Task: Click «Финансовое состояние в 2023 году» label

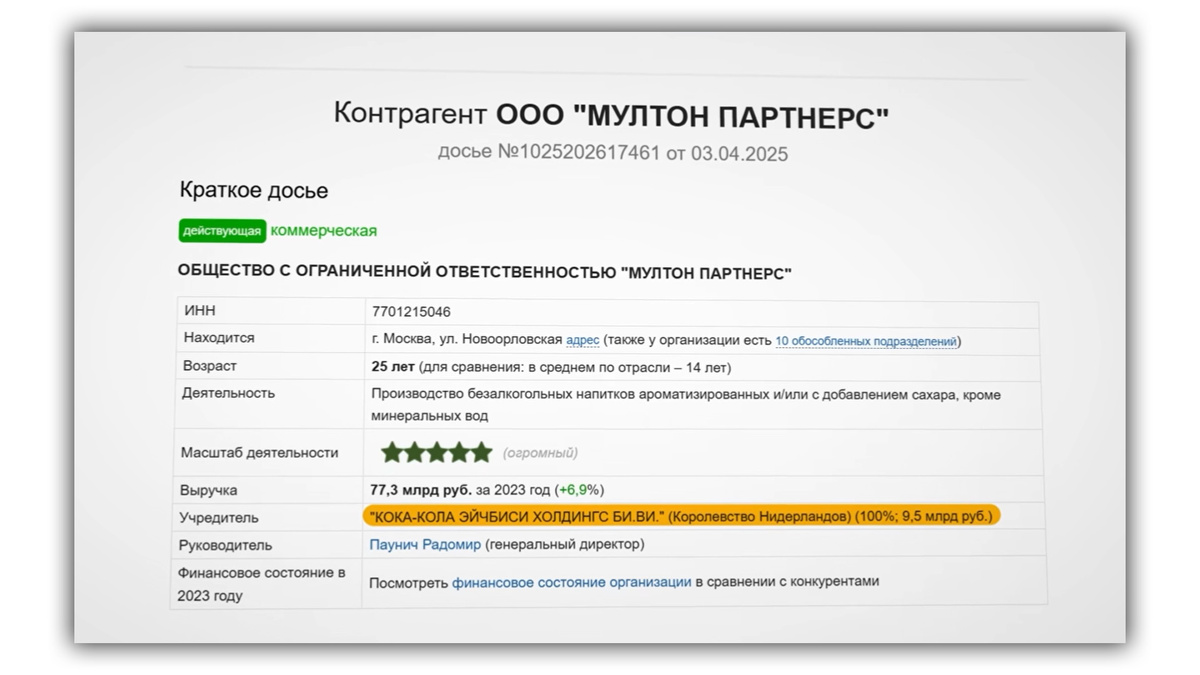Action: point(262,584)
